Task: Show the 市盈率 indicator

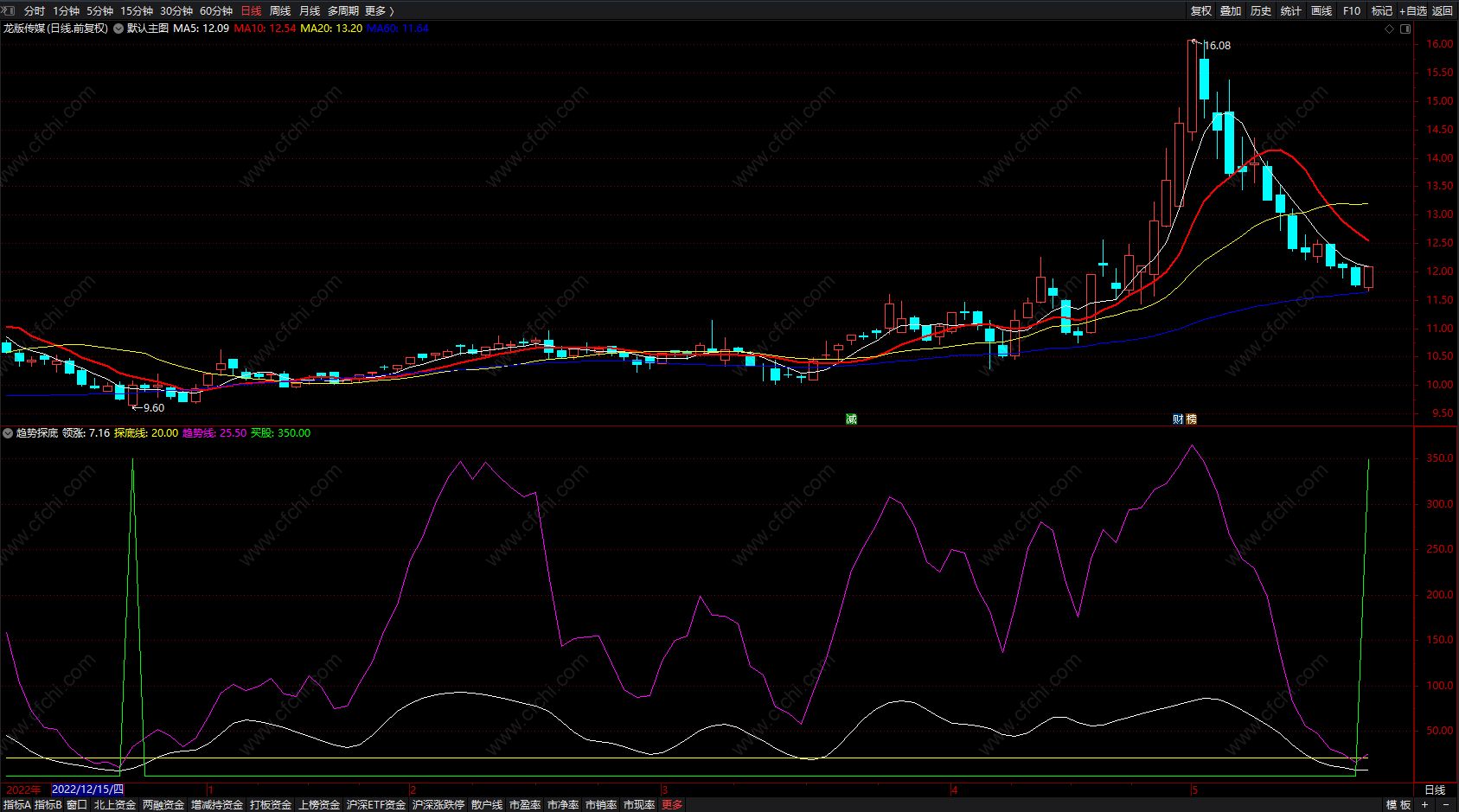Action: click(x=525, y=805)
